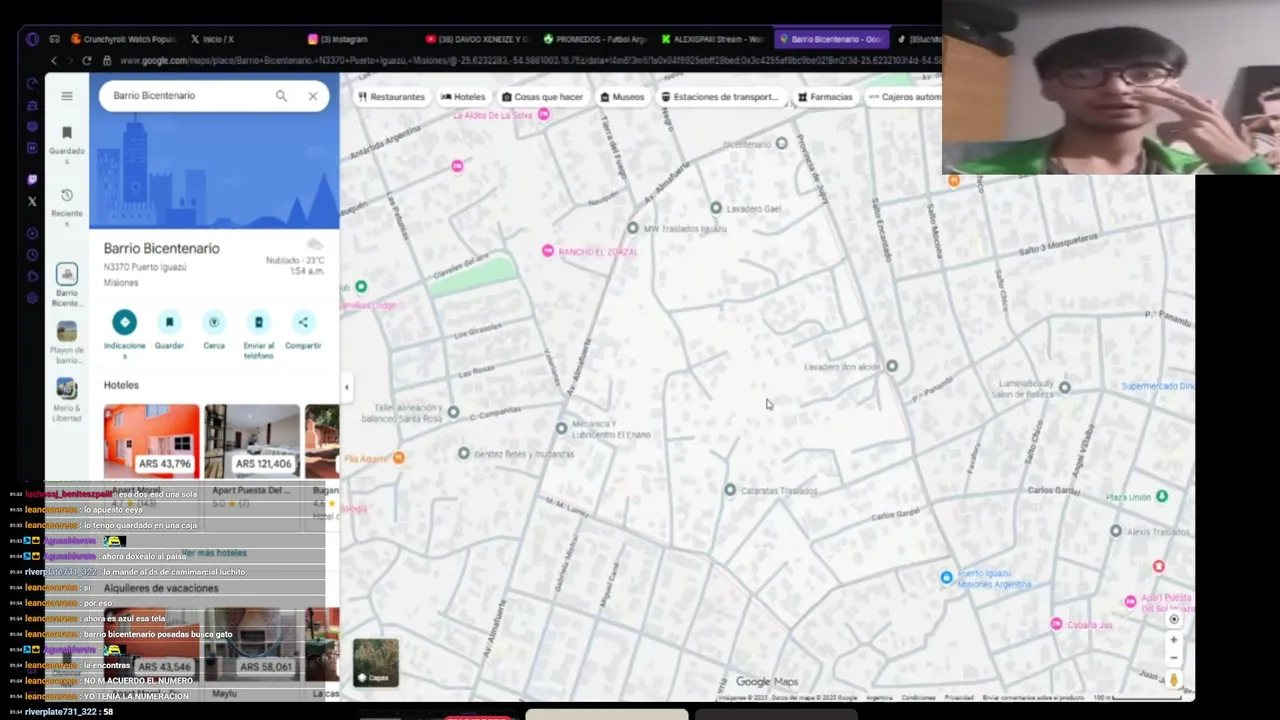
Task: Click the my-location button on the map
Action: pyautogui.click(x=1174, y=619)
